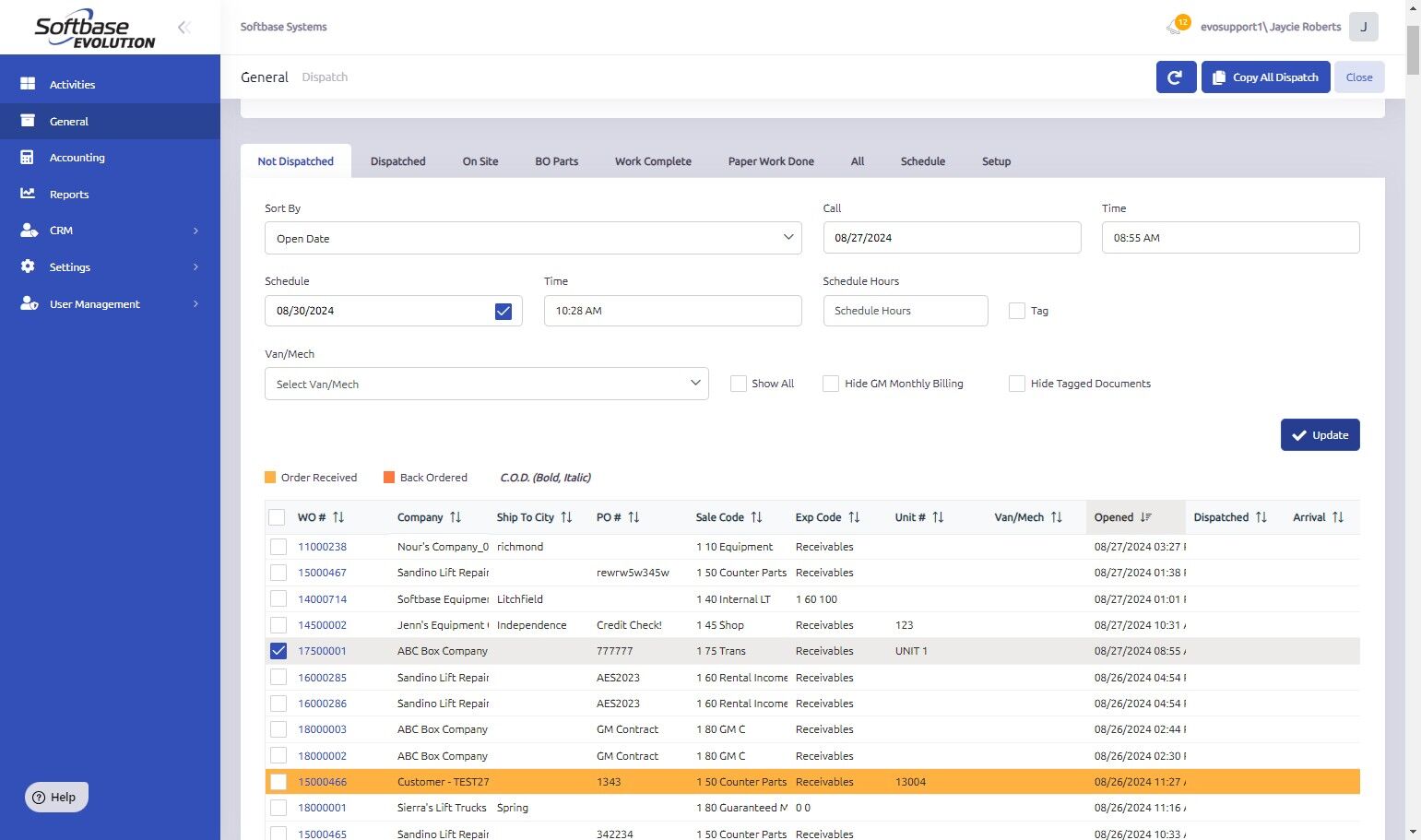Click the Reports chart icon
The image size is (1421, 840).
coord(28,194)
